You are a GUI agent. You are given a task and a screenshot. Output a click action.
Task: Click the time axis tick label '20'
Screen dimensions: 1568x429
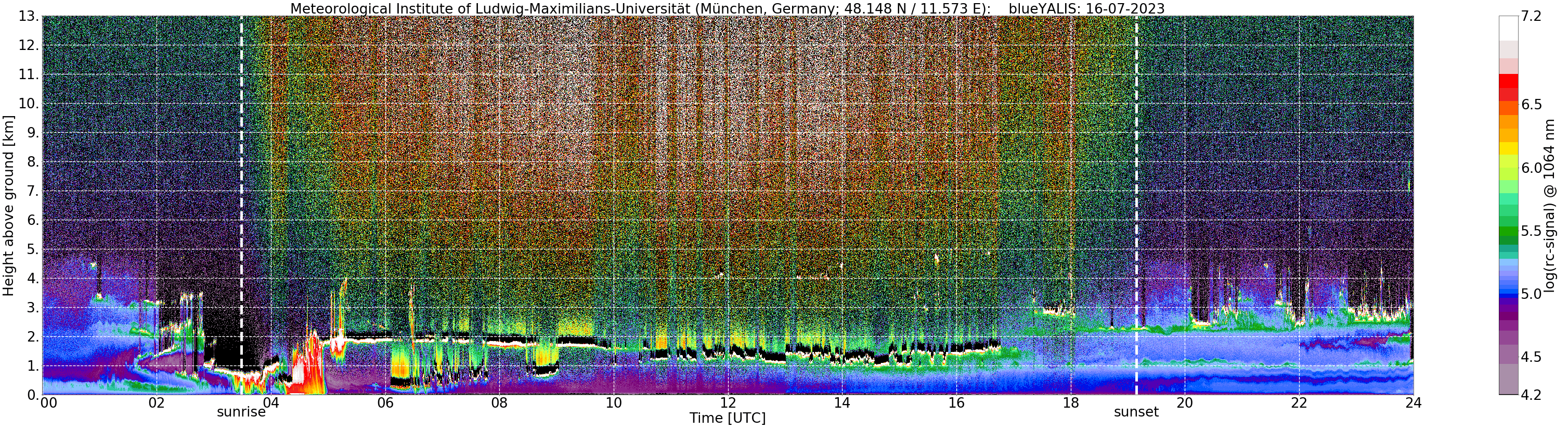(x=1185, y=403)
